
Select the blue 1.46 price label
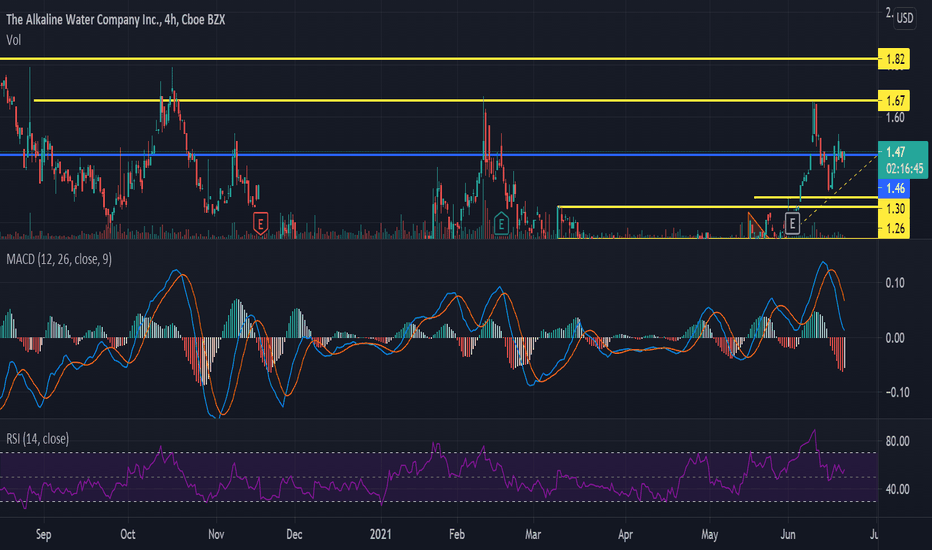[x=894, y=188]
